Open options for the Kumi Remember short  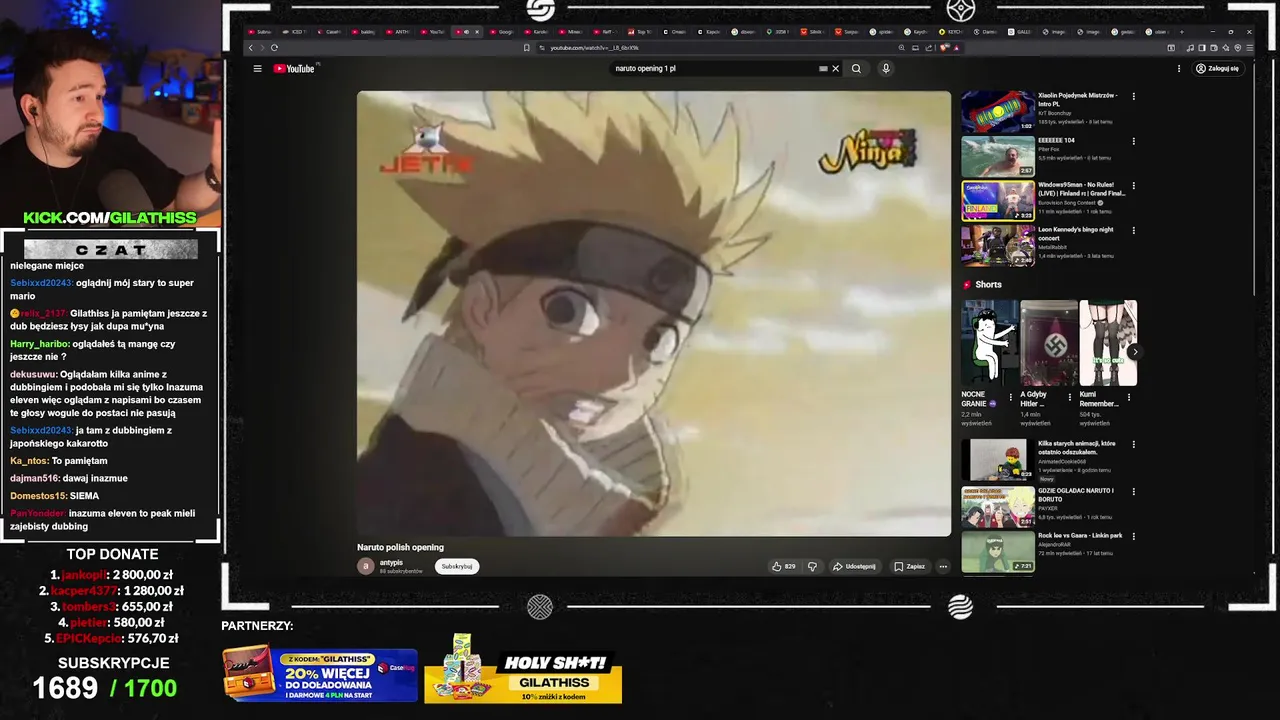pyautogui.click(x=1129, y=397)
